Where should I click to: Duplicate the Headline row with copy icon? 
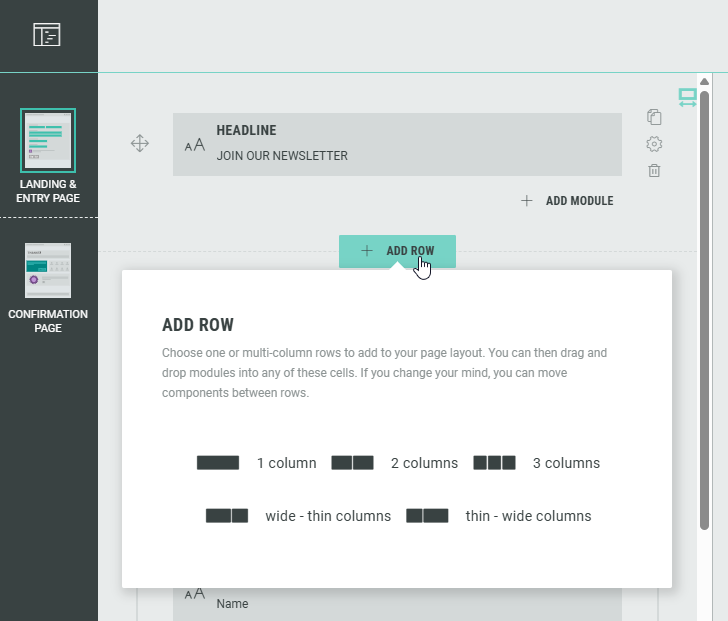654,117
